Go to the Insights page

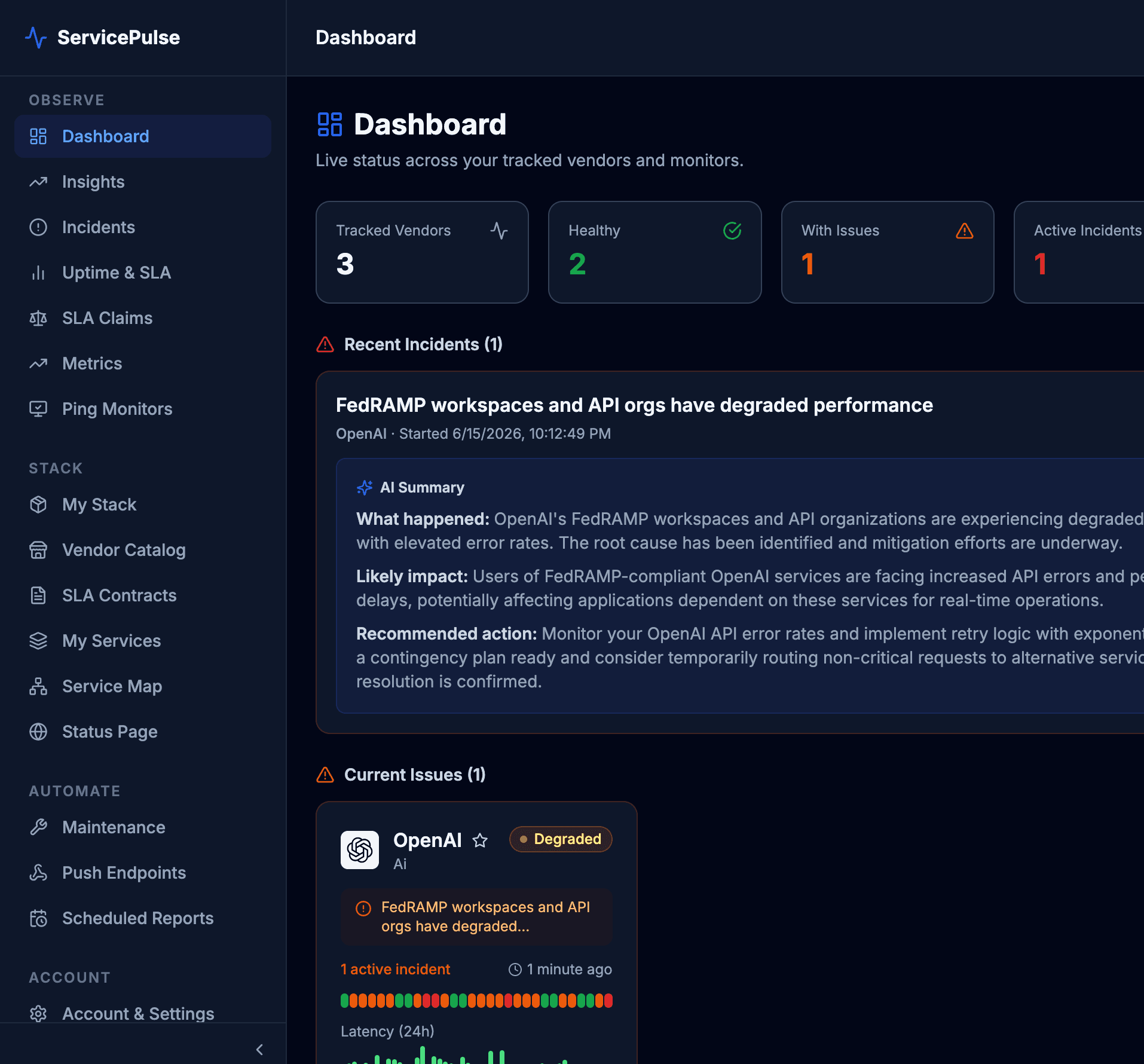click(x=143, y=182)
